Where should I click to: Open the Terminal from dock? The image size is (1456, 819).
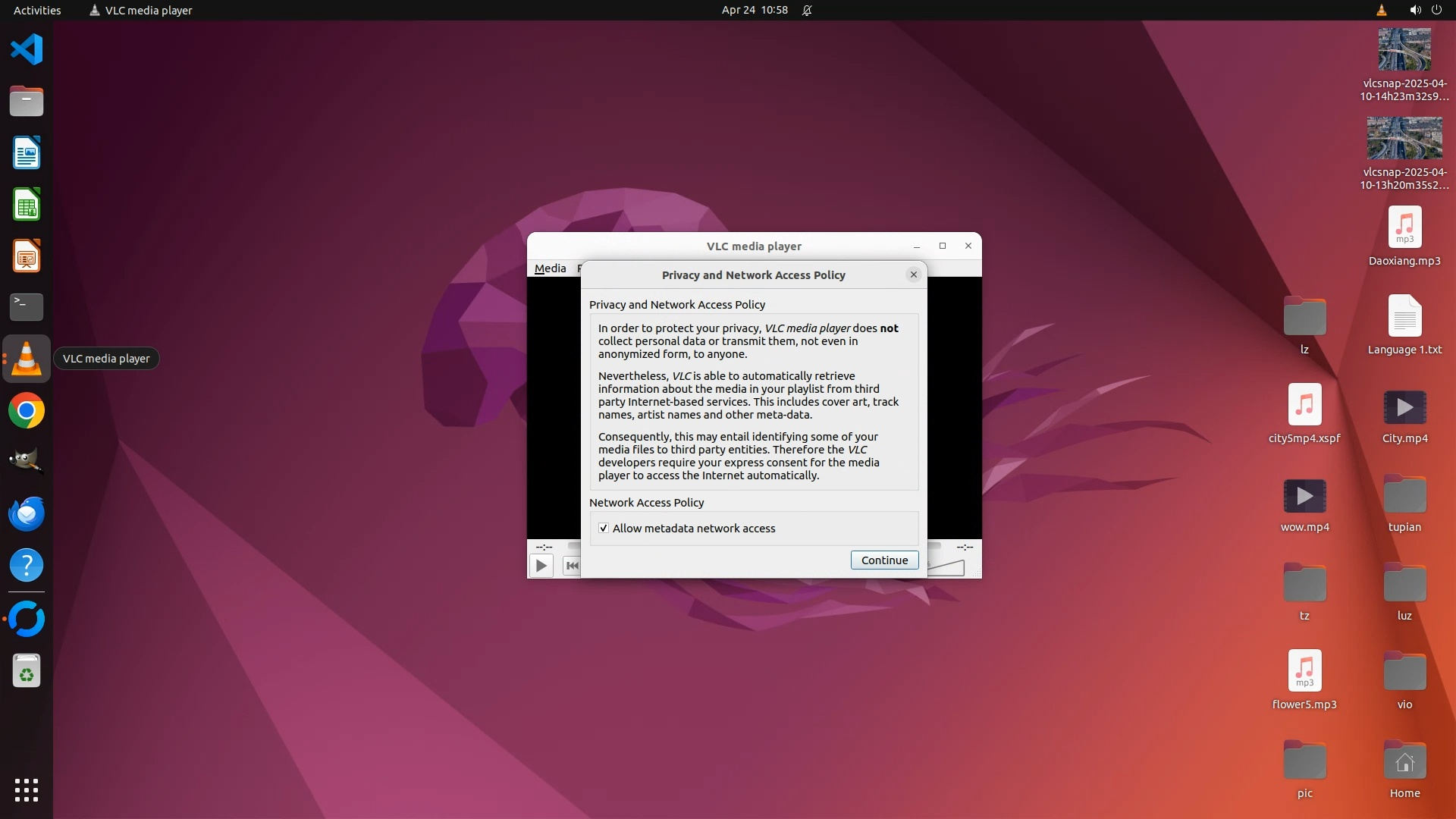[x=27, y=307]
